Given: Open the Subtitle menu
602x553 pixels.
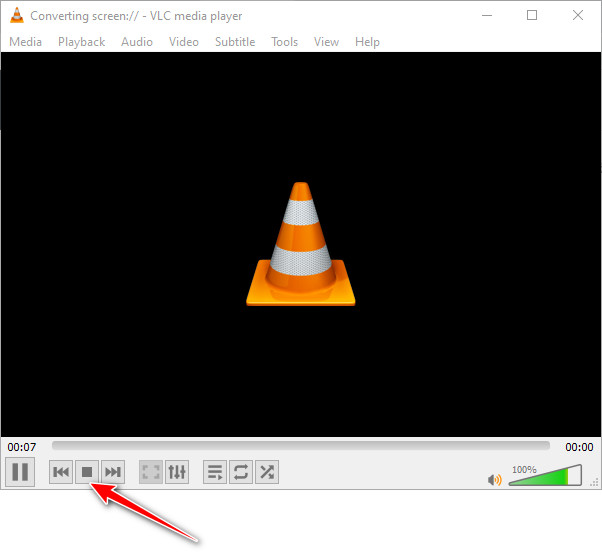Looking at the screenshot, I should (235, 41).
